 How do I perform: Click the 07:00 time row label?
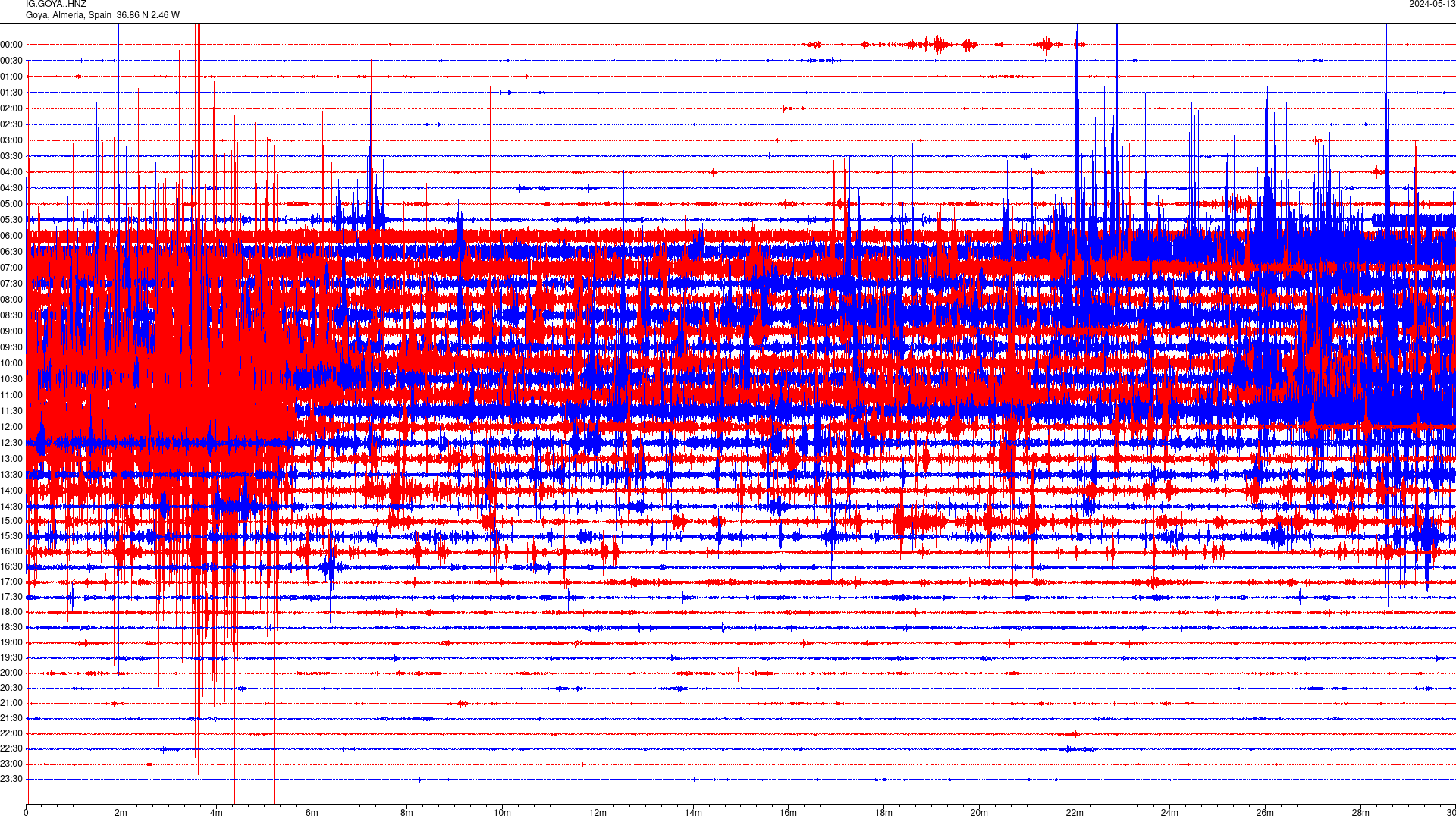pyautogui.click(x=11, y=268)
